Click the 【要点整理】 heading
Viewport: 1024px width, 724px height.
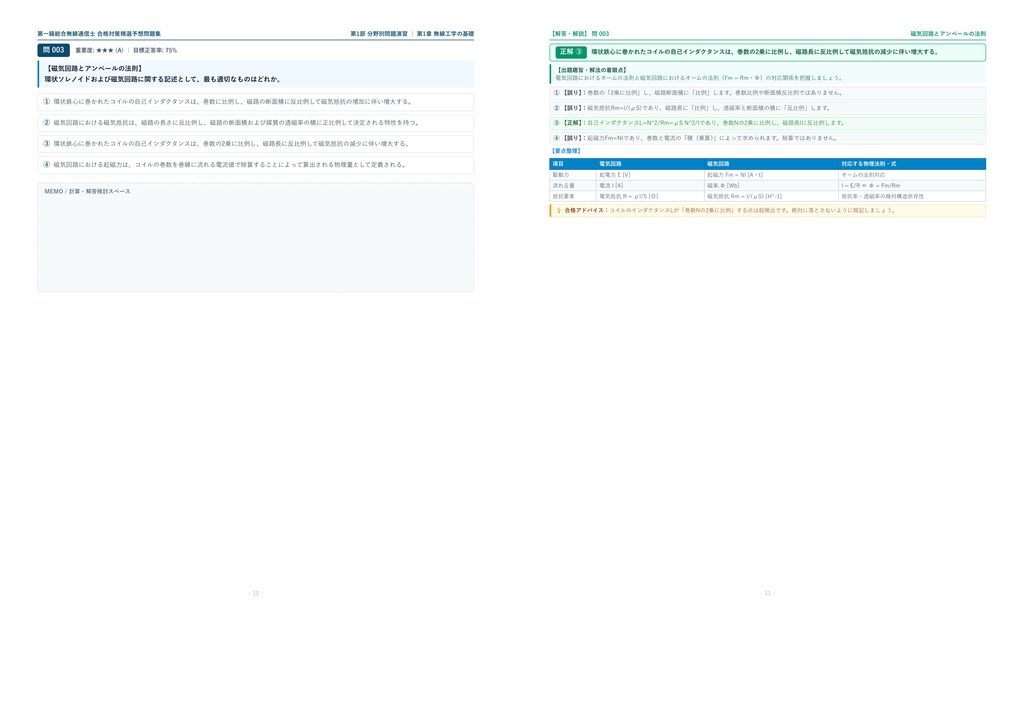pyautogui.click(x=566, y=151)
